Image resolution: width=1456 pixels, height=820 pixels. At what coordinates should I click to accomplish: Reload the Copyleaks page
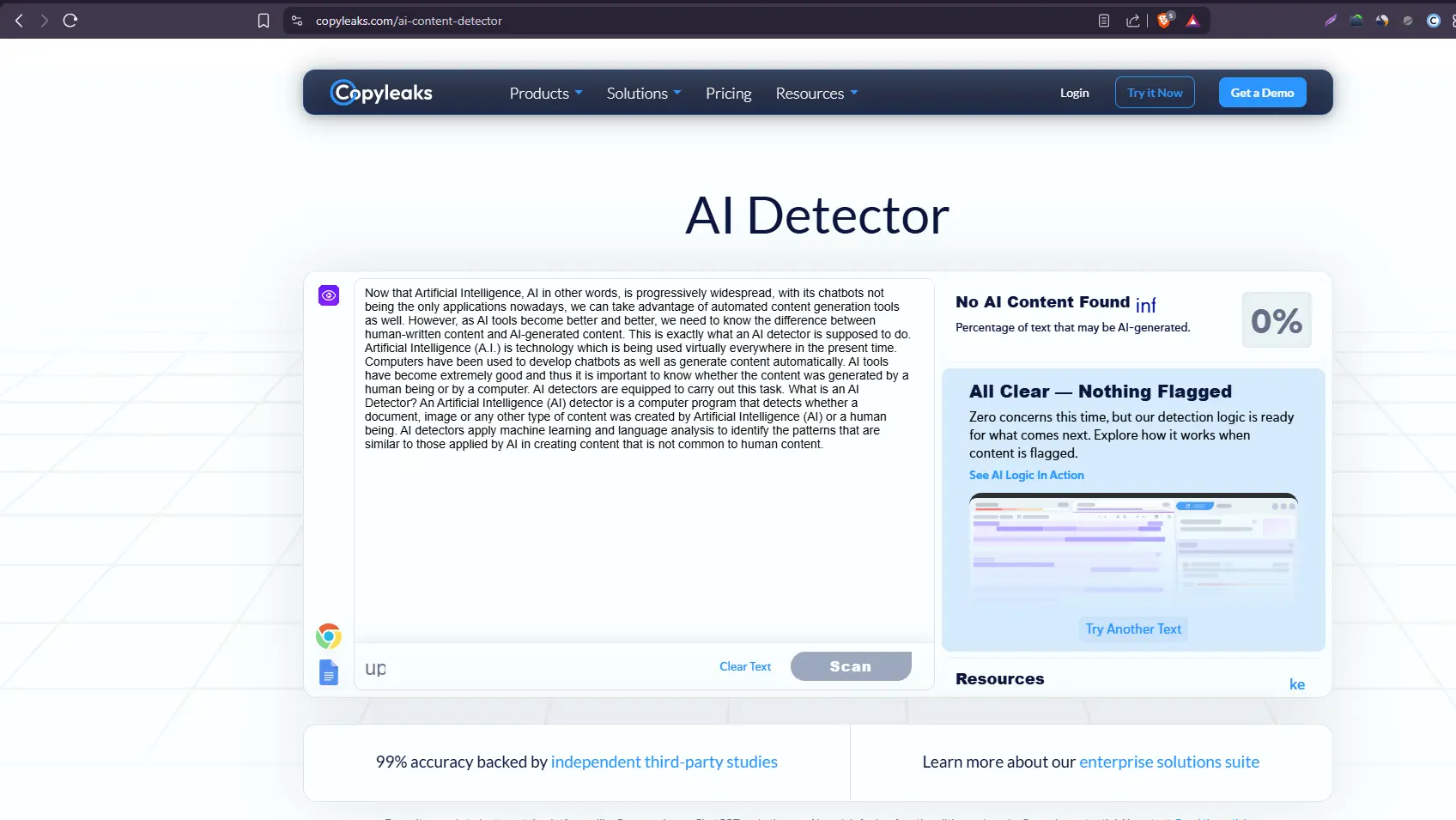pos(70,20)
